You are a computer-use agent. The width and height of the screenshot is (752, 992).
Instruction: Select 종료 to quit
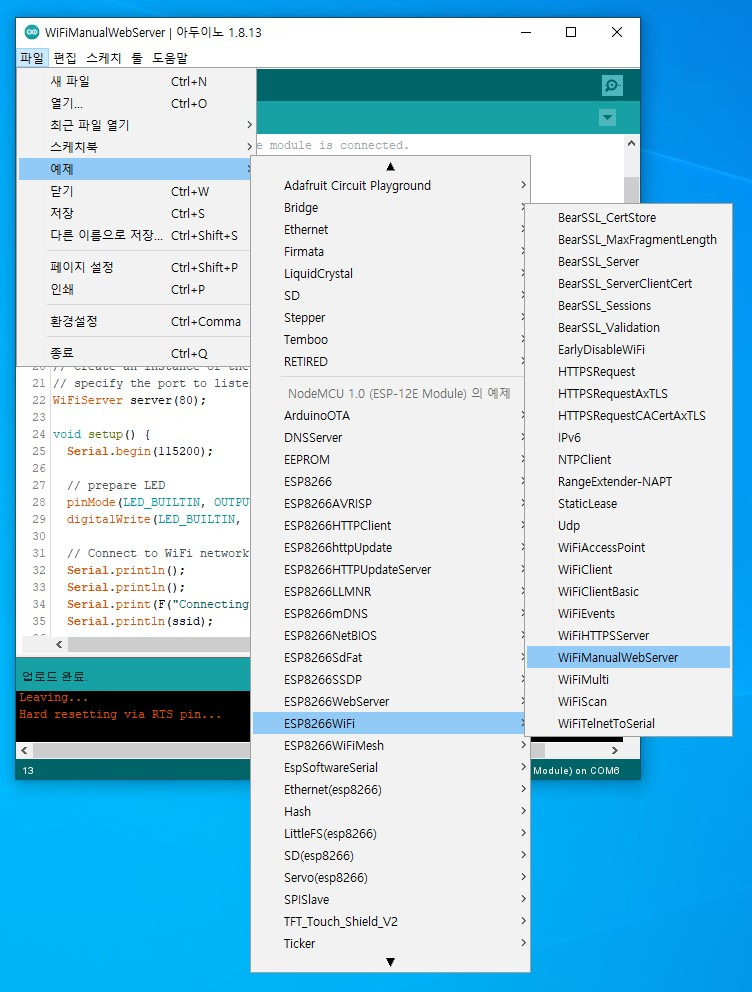[x=136, y=353]
